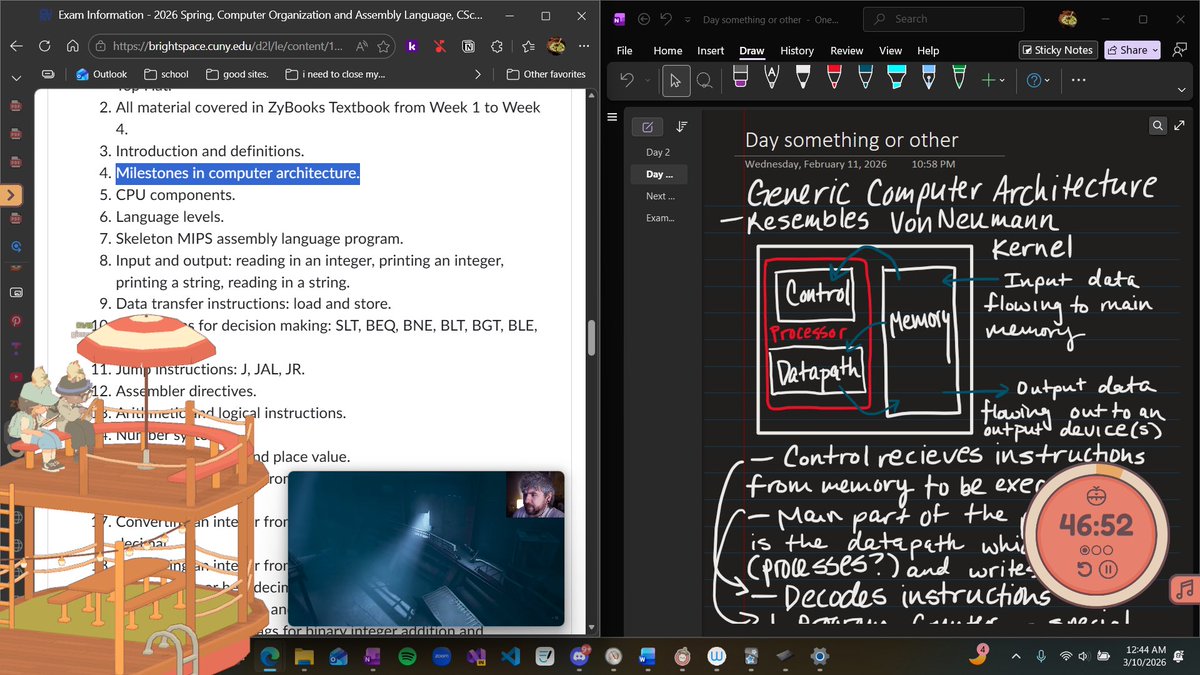1200x675 pixels.
Task: Pause the 46:52 focus timer
Action: (1108, 569)
